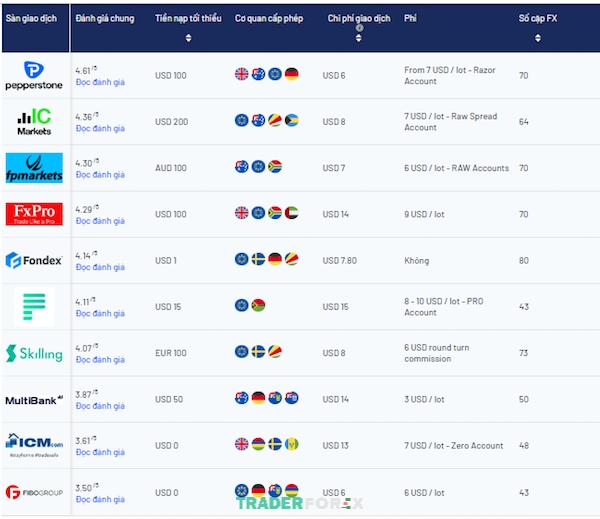This screenshot has width=600, height=519.
Task: Select the FX pairs value 80
Action: (x=524, y=261)
